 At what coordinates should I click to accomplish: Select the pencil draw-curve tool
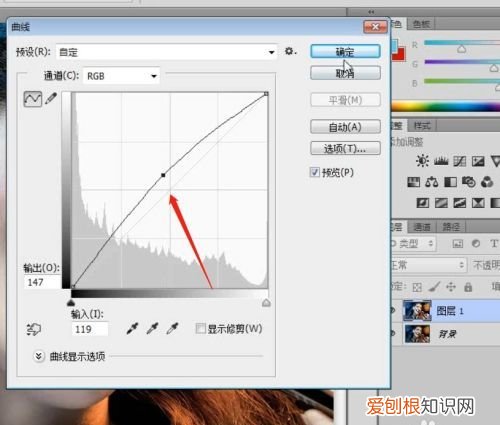click(x=51, y=99)
